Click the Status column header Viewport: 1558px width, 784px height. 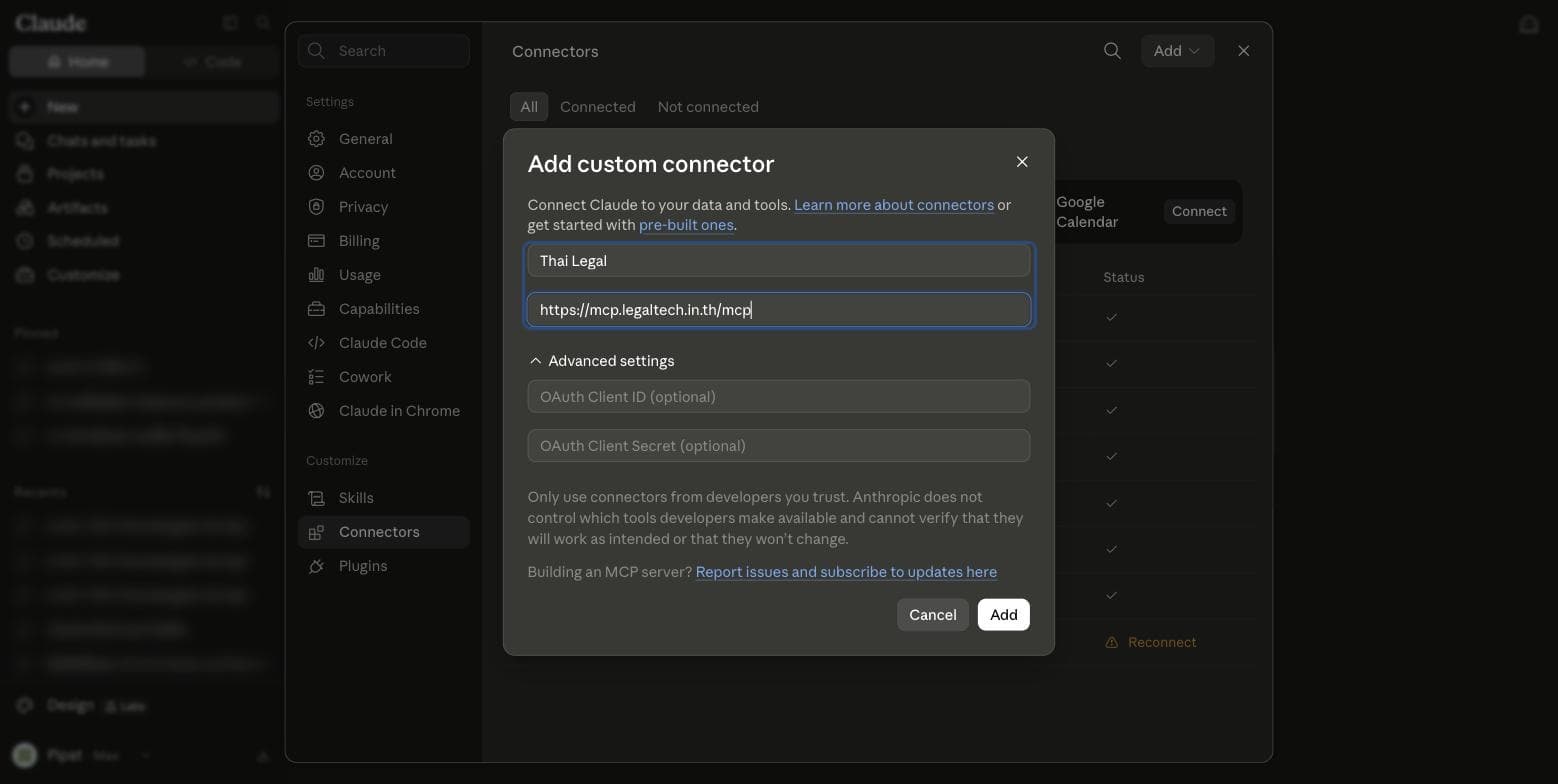[1124, 277]
